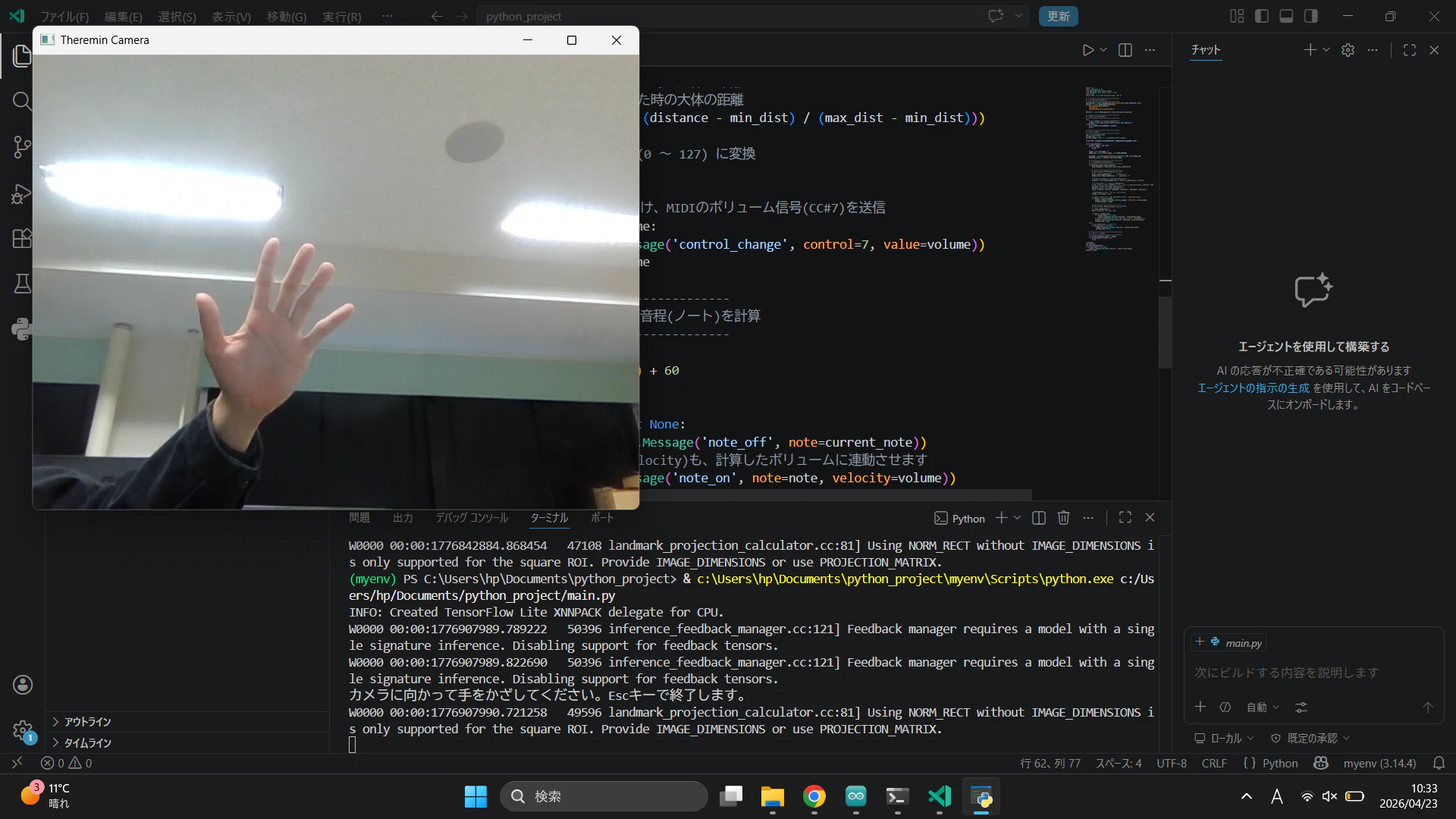Open chat settings gear icon

pos(1348,50)
